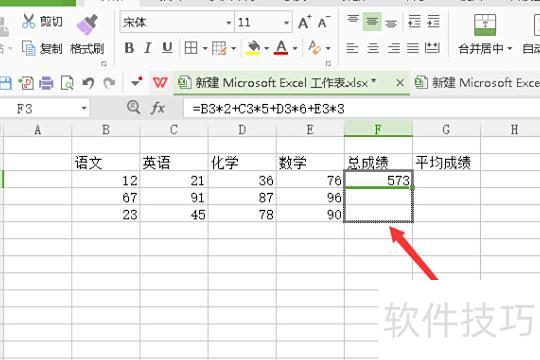
Task: Align text right
Action: 393,48
